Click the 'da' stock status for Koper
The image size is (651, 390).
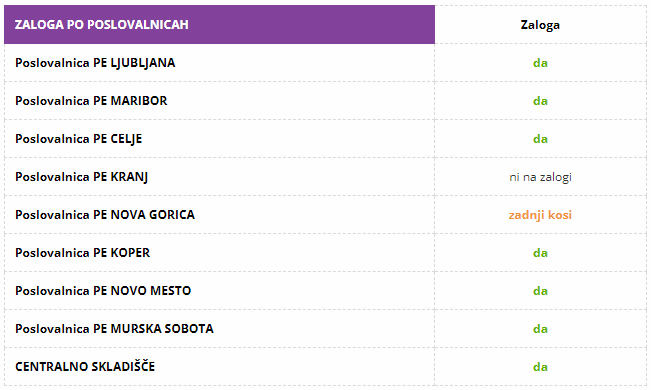coord(540,253)
